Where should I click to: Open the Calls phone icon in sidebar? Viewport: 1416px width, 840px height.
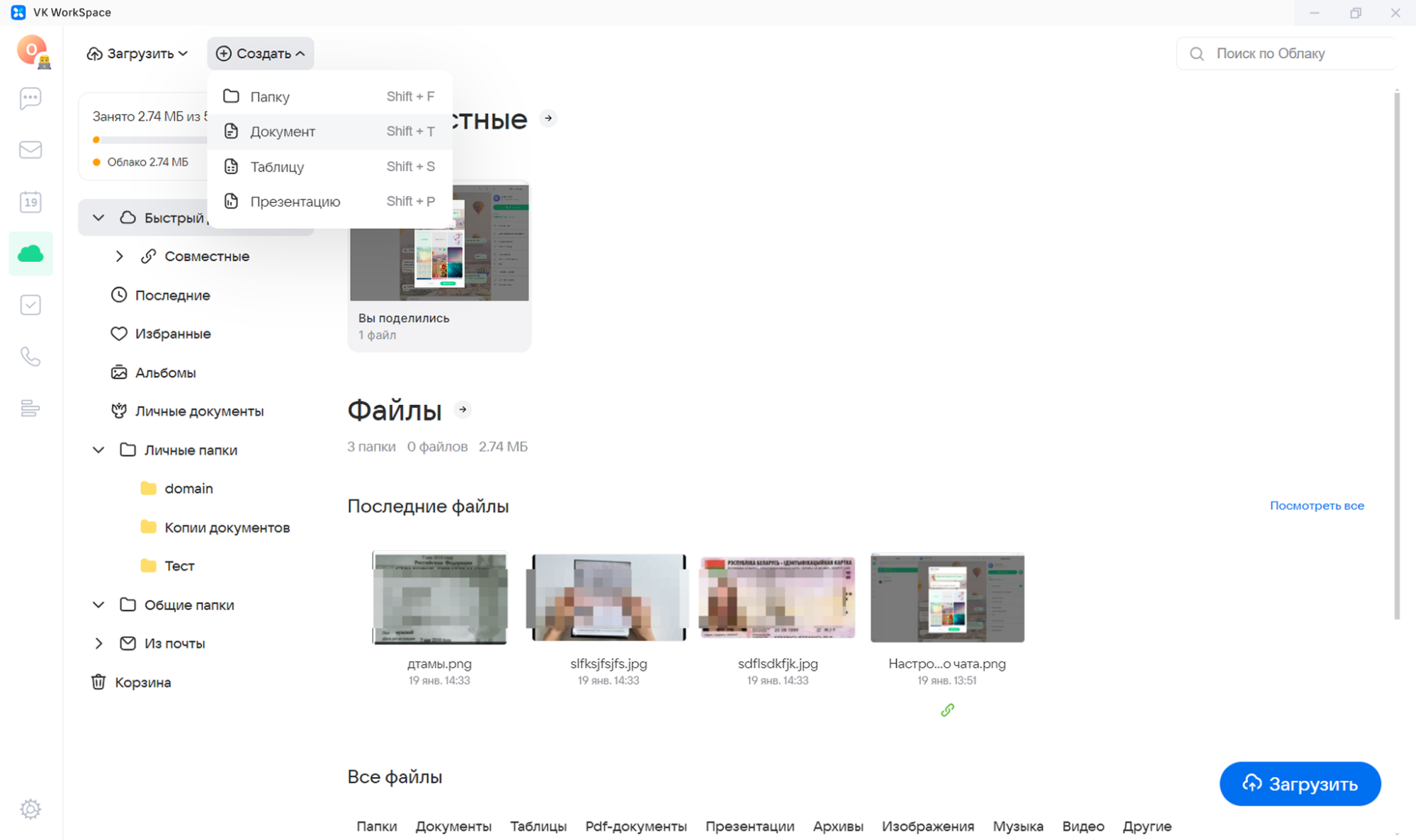pos(30,356)
